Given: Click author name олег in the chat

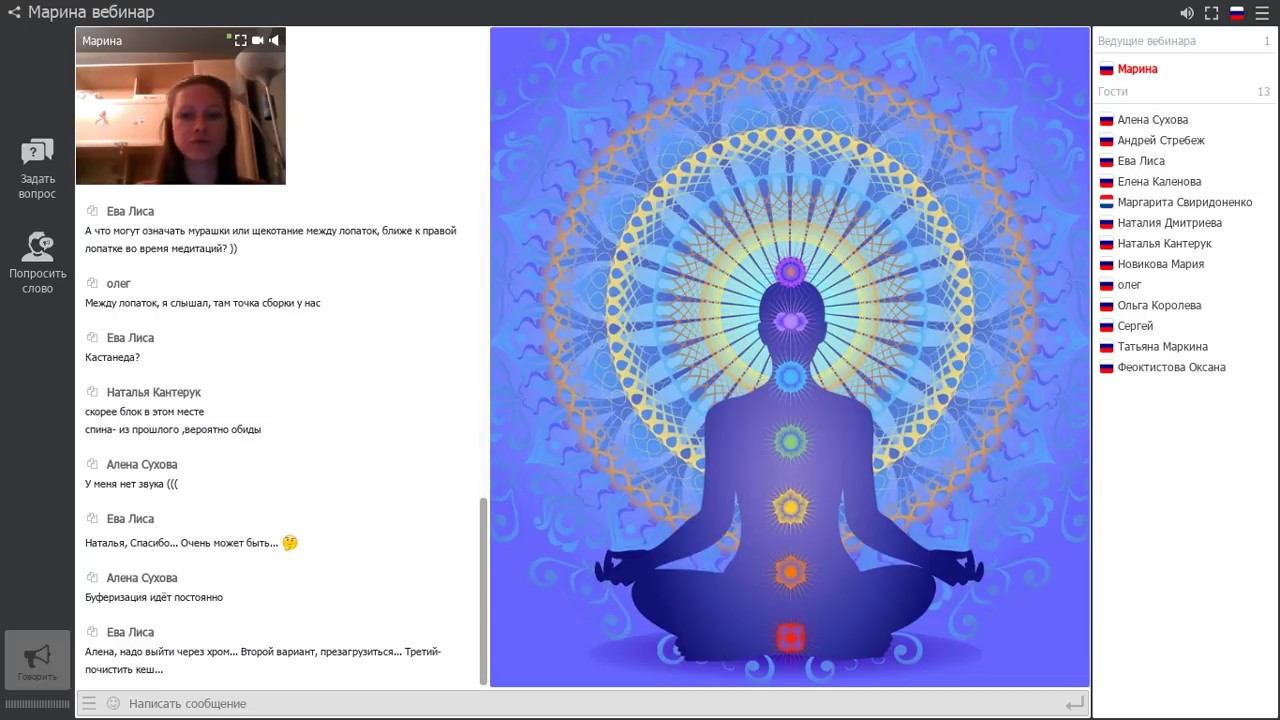Looking at the screenshot, I should click(119, 284).
